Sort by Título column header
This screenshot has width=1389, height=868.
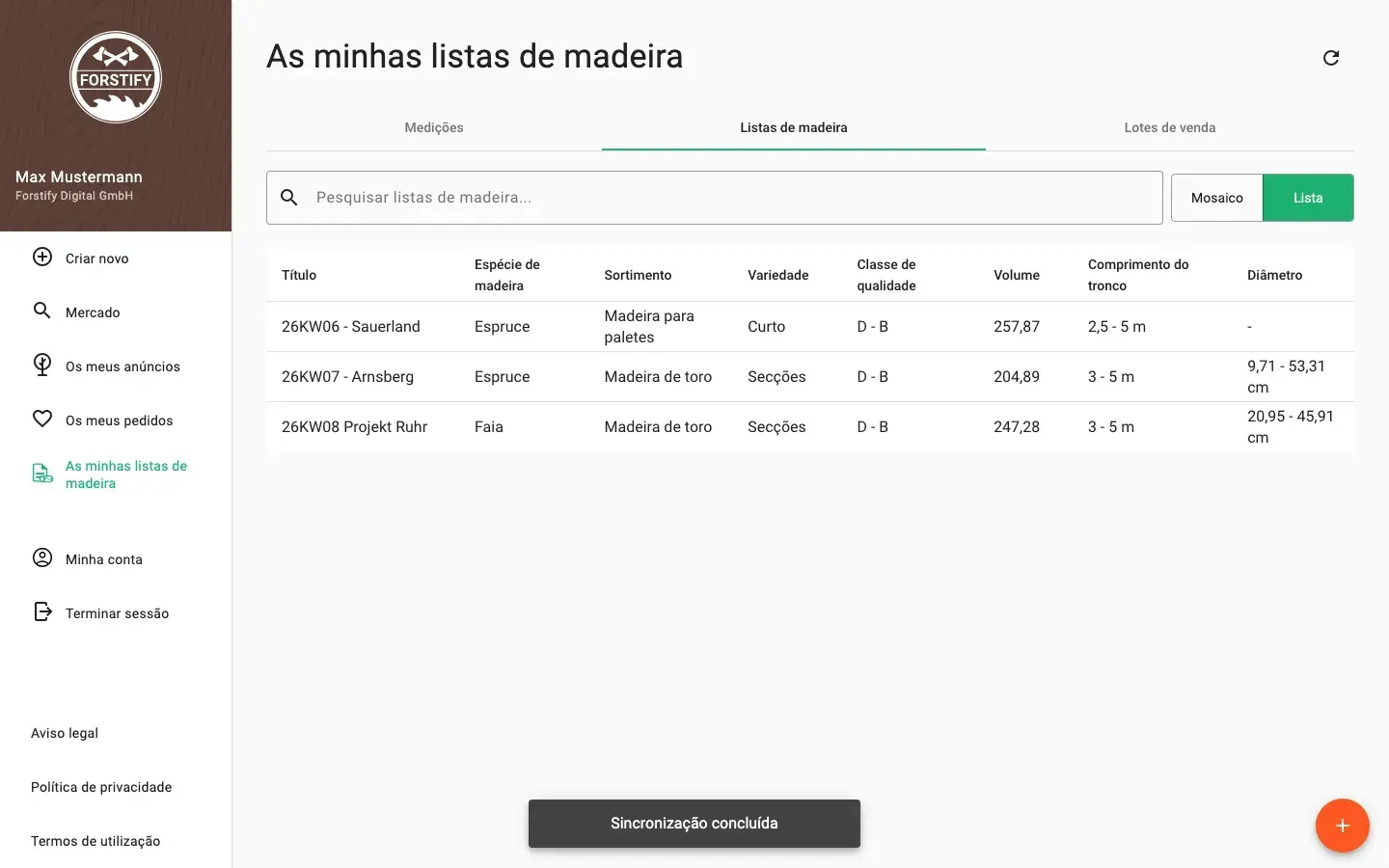299,275
